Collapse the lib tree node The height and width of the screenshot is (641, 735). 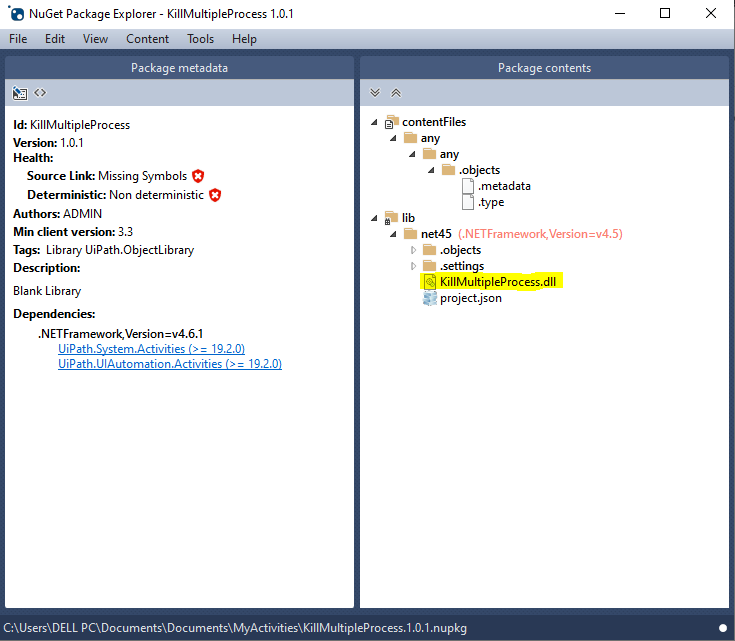tap(374, 218)
